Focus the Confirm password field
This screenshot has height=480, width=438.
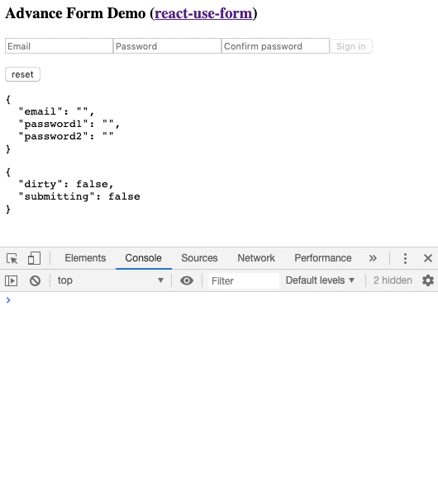pyautogui.click(x=276, y=46)
